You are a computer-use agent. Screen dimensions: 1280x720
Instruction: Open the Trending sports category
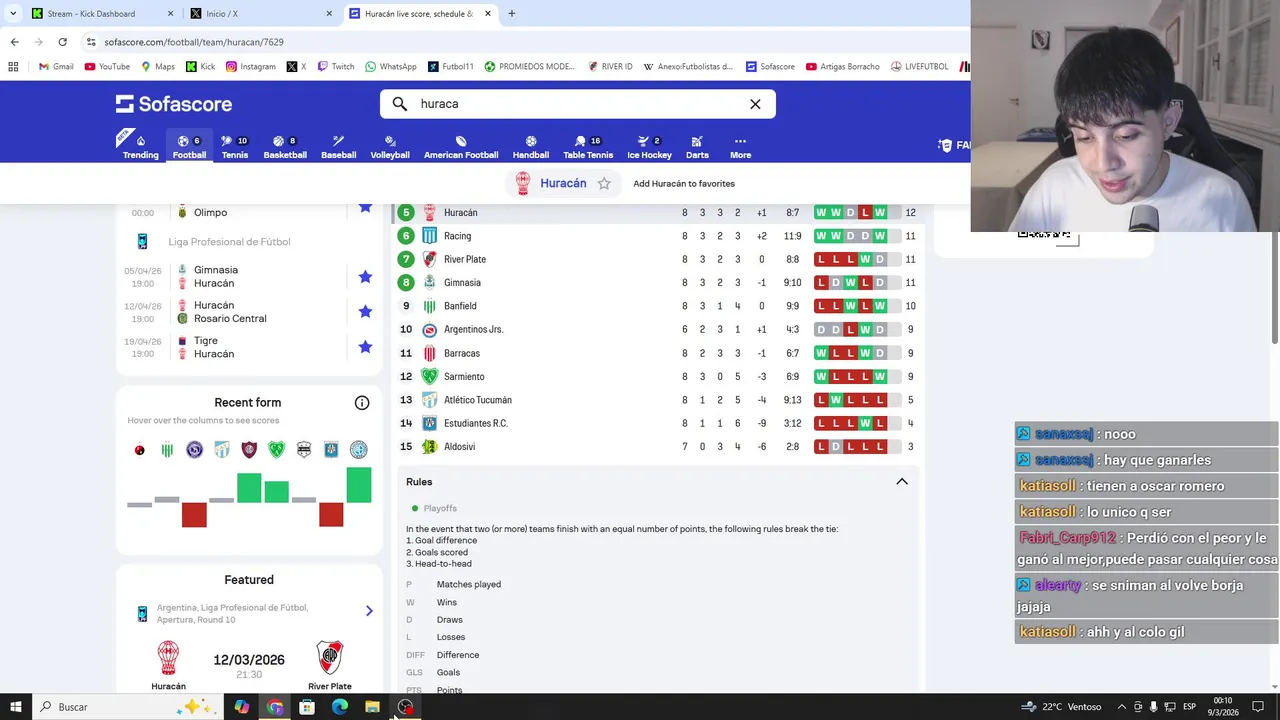[140, 147]
